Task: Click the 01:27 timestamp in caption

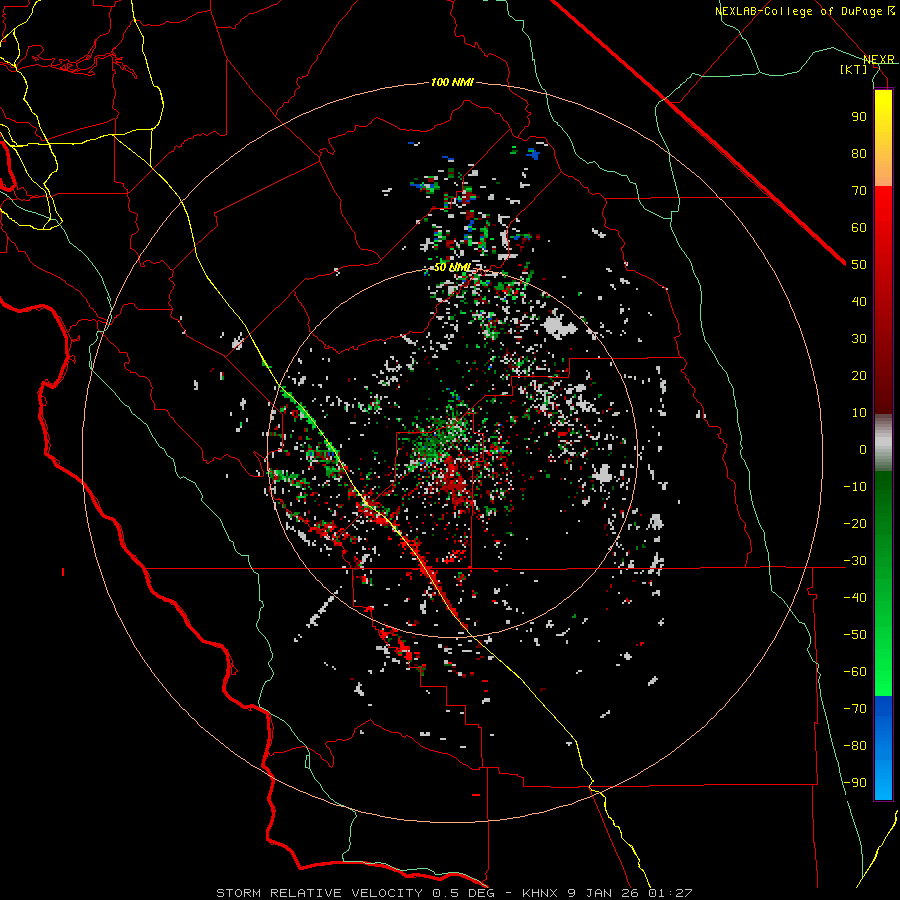Action: click(670, 893)
